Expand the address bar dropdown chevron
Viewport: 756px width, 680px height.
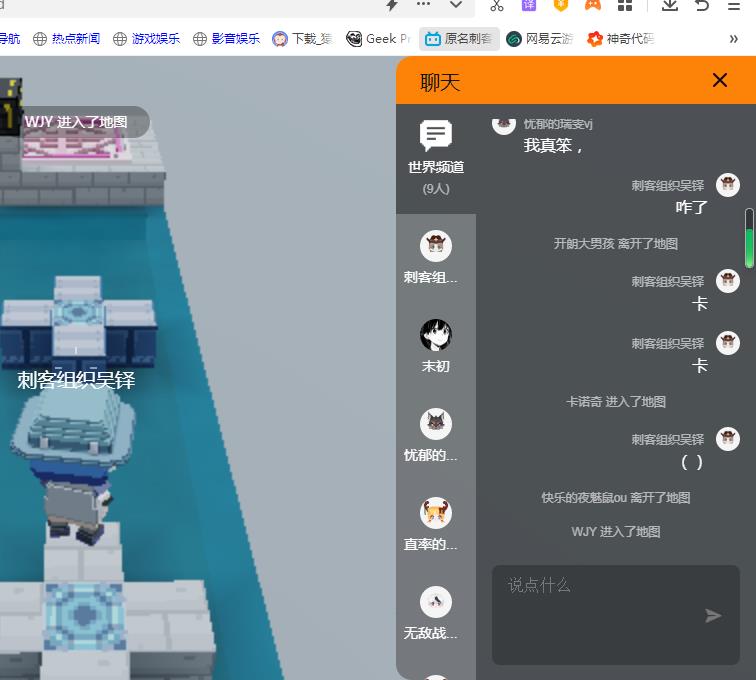pos(456,4)
